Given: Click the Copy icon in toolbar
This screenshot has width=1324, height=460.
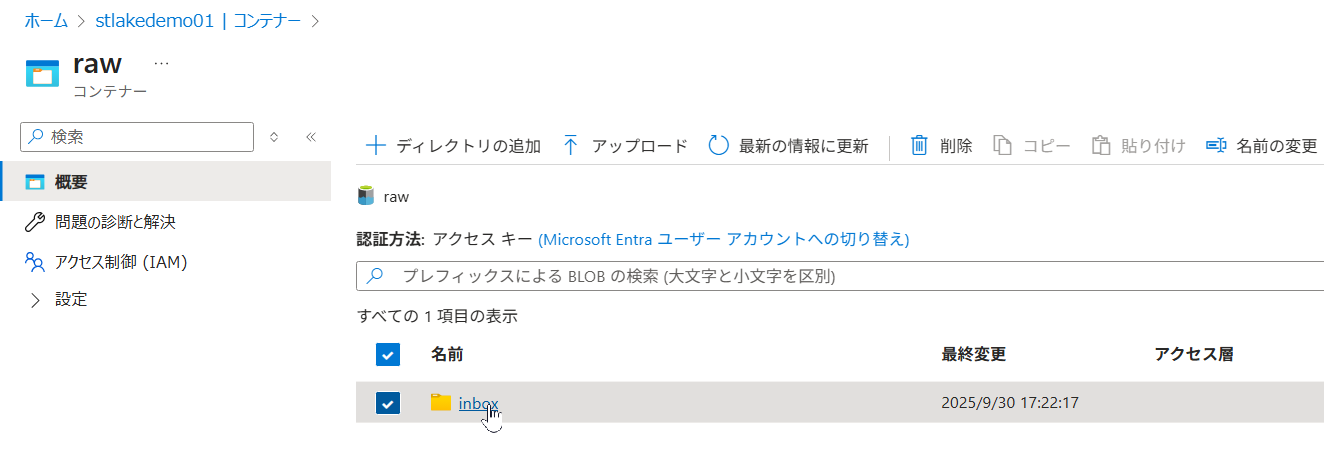Looking at the screenshot, I should (x=1002, y=146).
